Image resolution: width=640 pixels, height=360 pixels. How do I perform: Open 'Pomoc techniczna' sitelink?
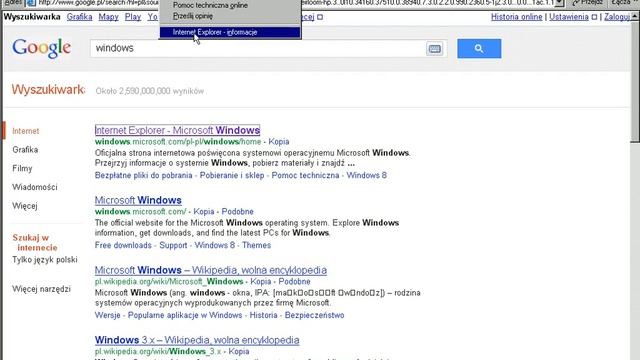[305, 176]
